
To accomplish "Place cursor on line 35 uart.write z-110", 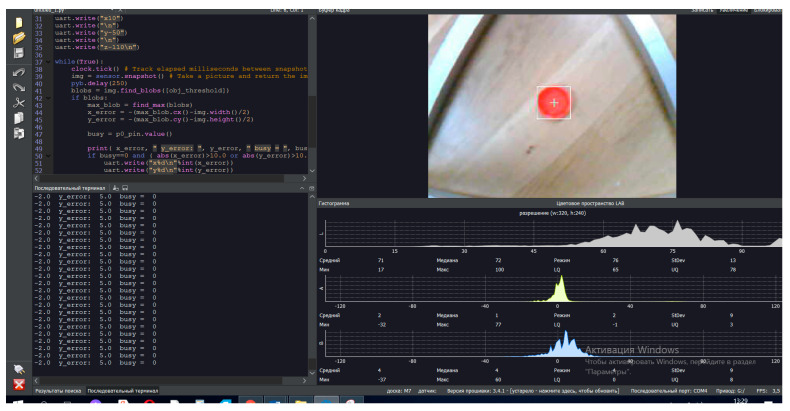I will tap(97, 47).
